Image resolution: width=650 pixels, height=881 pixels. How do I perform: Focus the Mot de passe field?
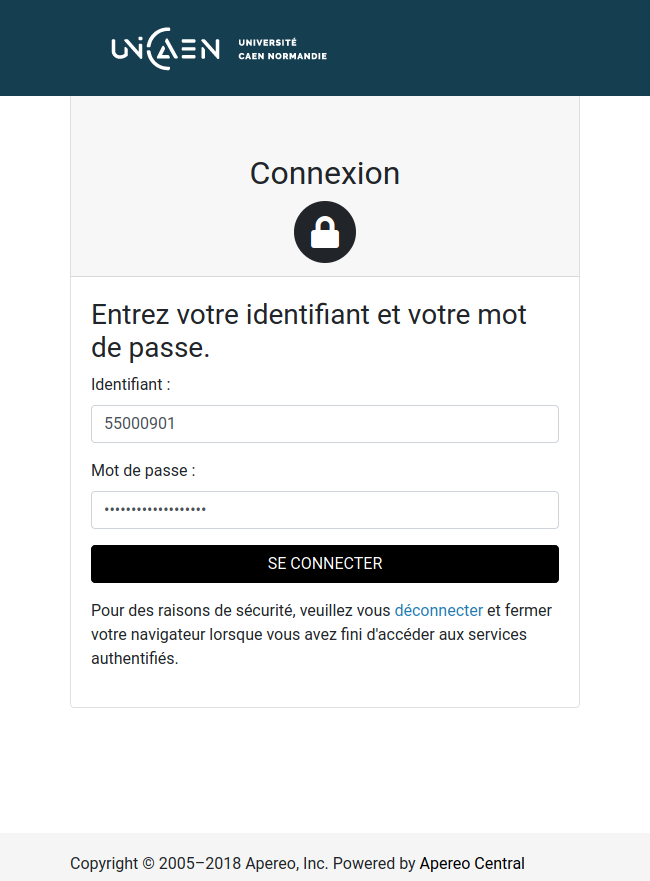(325, 510)
